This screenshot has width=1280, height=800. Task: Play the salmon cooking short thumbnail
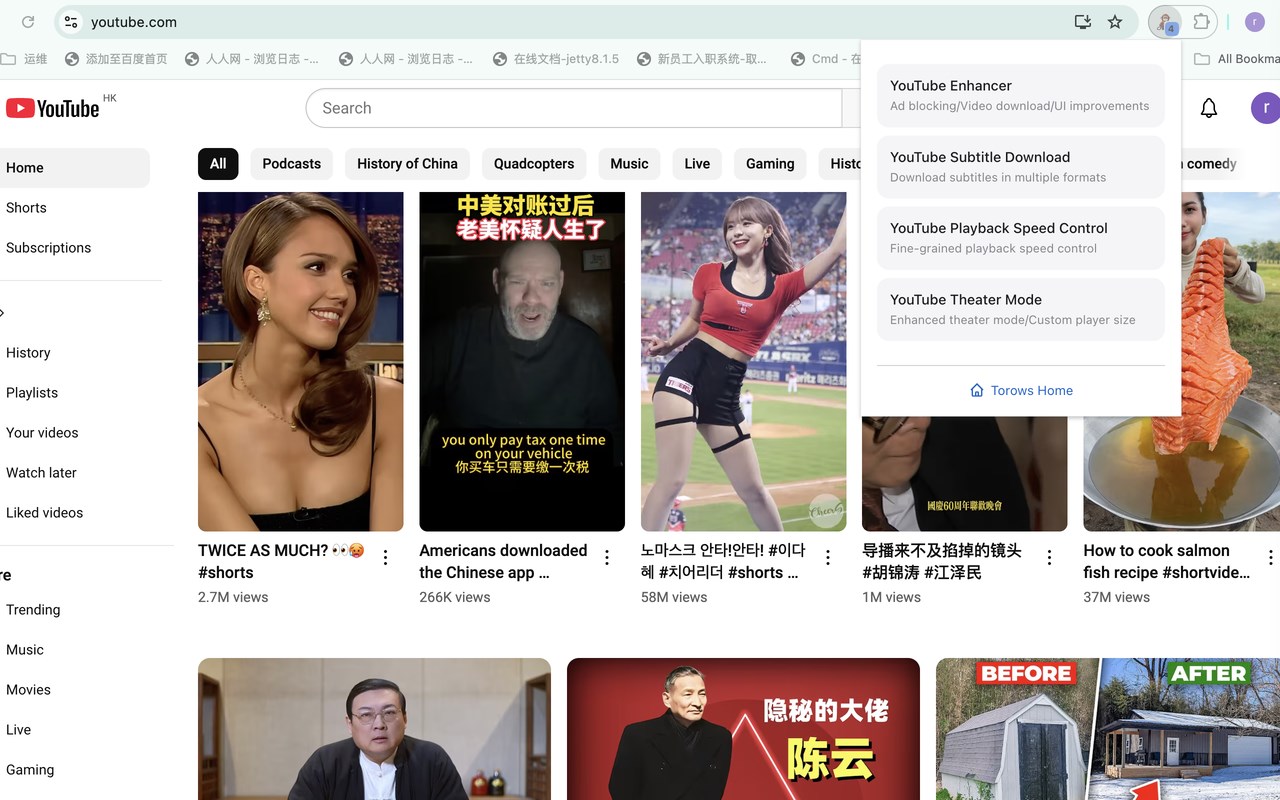pyautogui.click(x=1181, y=474)
